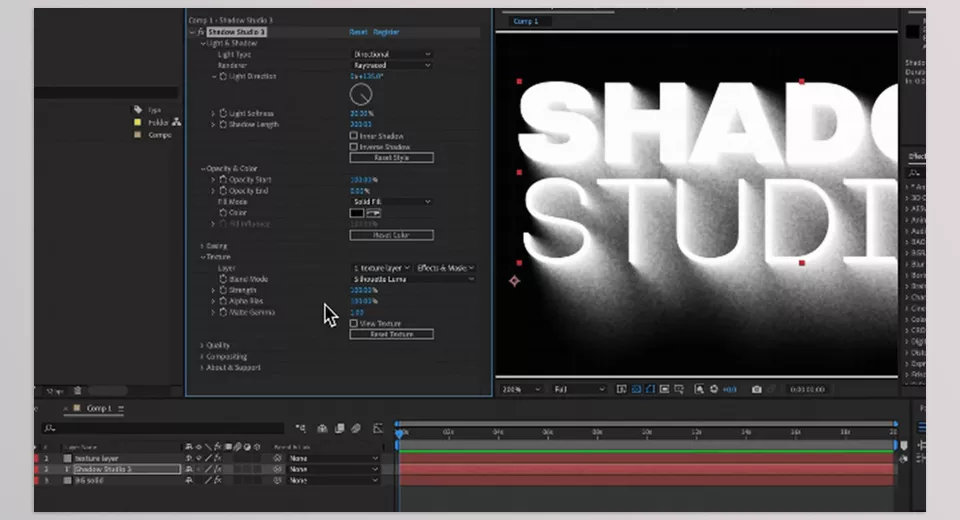Open the Blend Mode Stencil Luma dropdown
This screenshot has width=960, height=520.
point(413,279)
